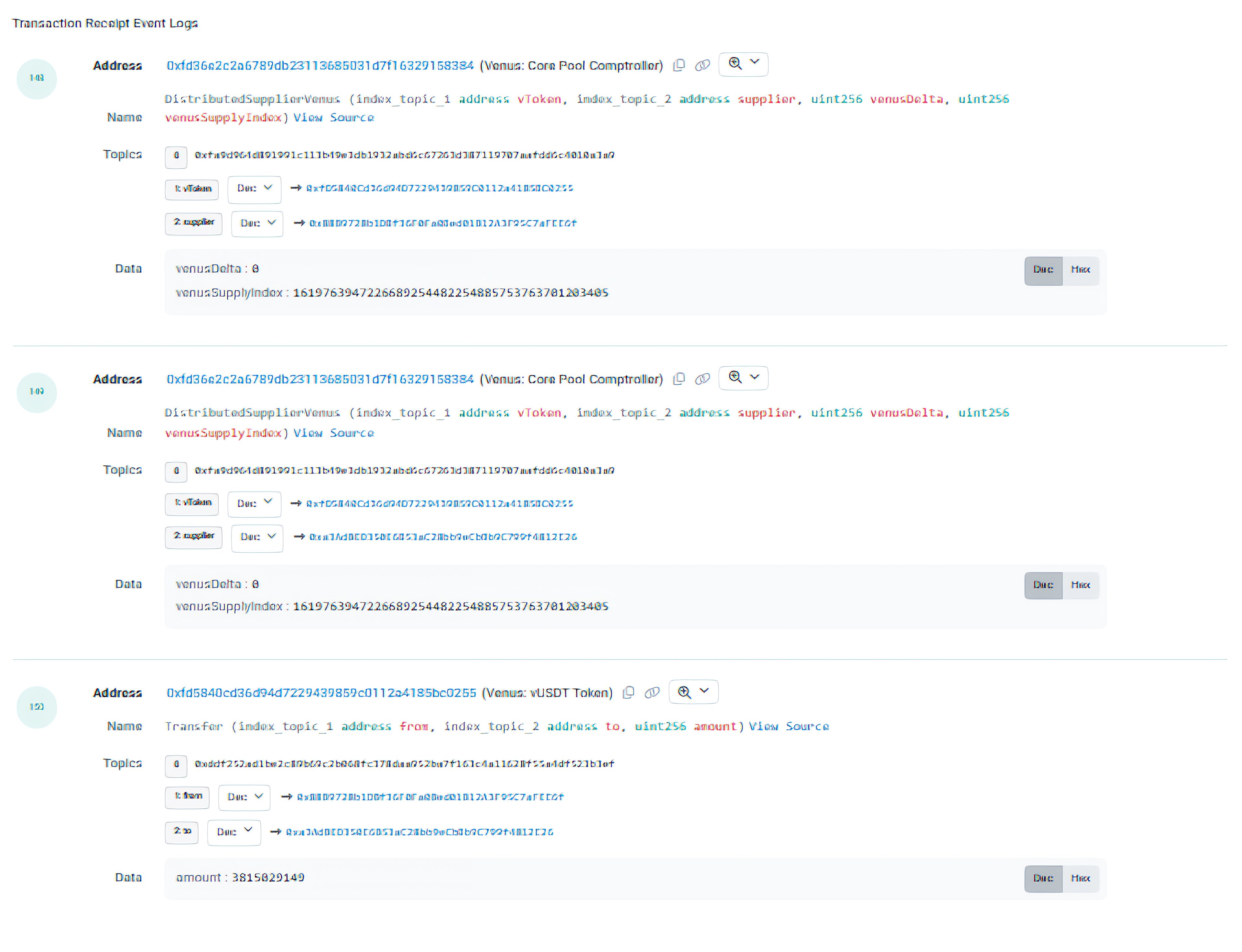Open View Source for log 148 event
Image resolution: width=1242 pixels, height=952 pixels.
tap(333, 118)
